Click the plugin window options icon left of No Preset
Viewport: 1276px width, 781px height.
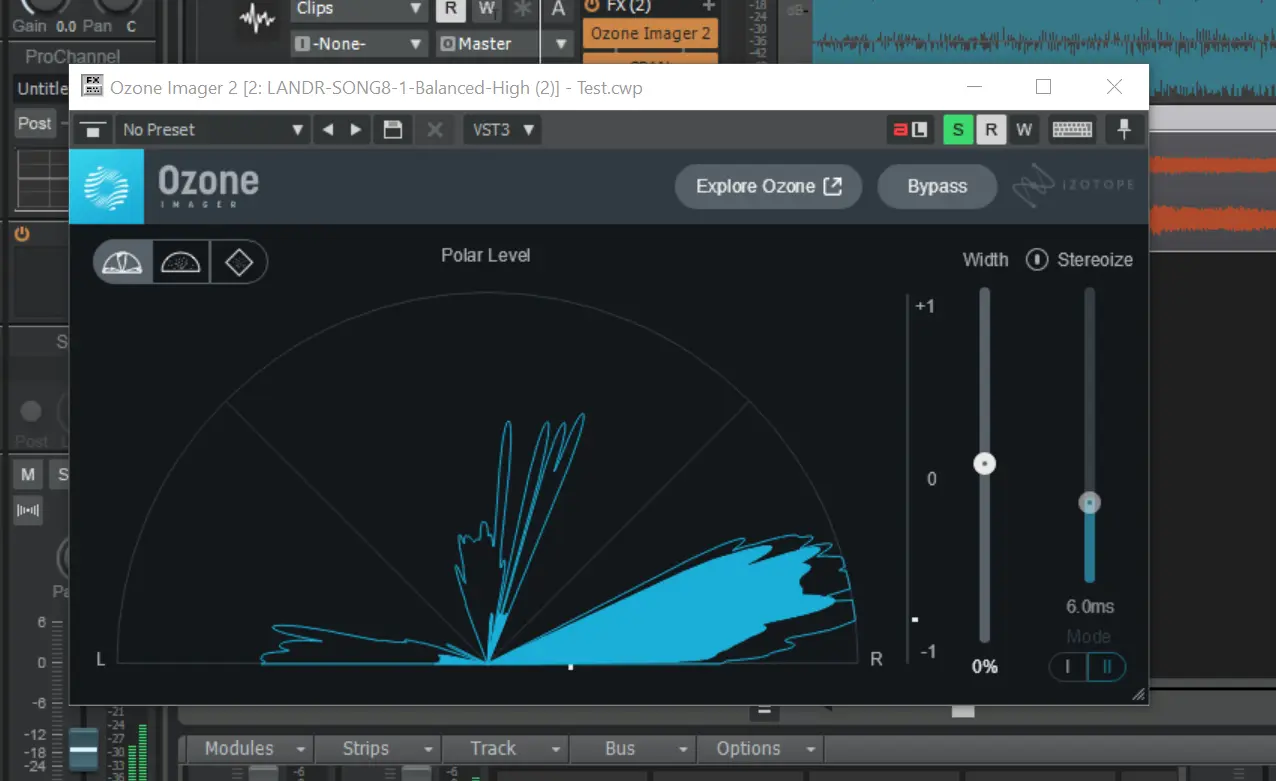click(x=93, y=130)
